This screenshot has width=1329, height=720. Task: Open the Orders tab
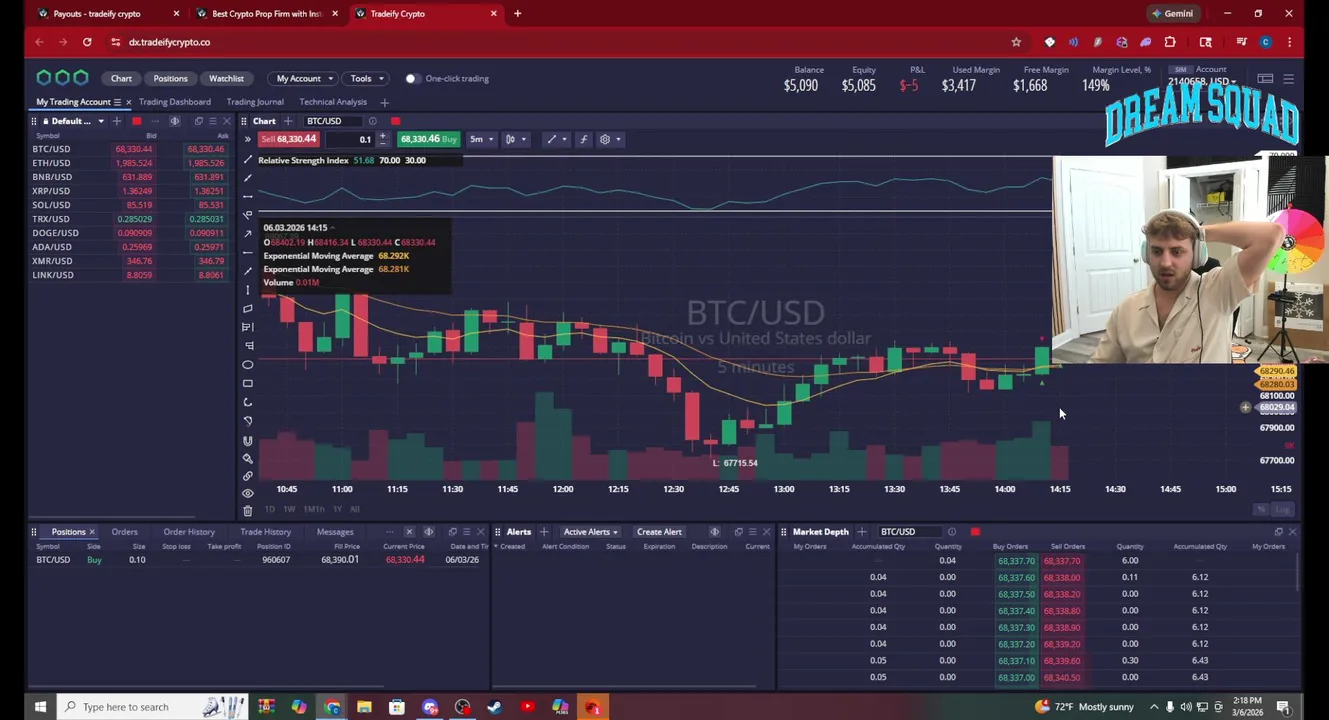[125, 532]
